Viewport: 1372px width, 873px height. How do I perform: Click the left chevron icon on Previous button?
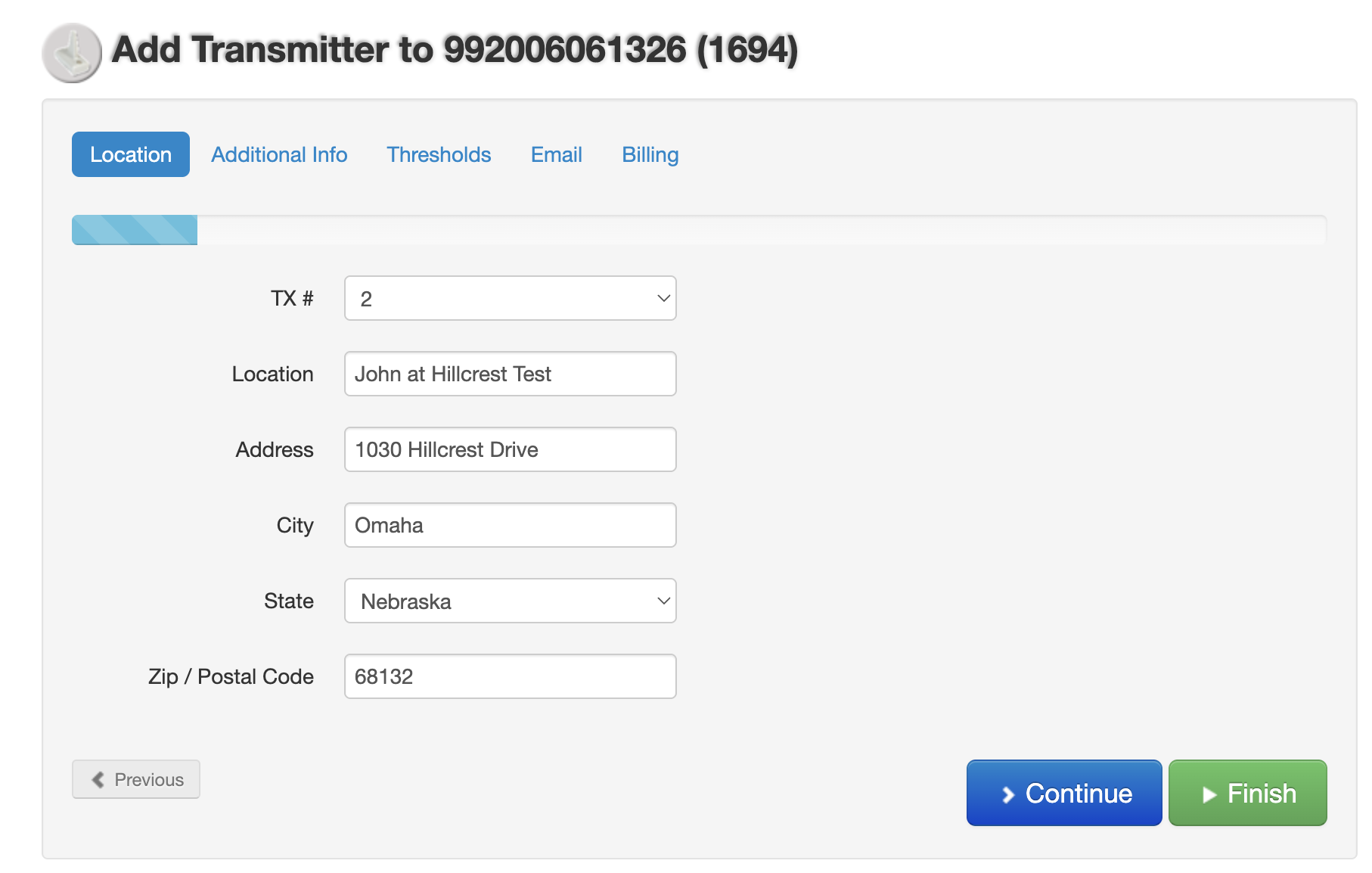coord(98,779)
